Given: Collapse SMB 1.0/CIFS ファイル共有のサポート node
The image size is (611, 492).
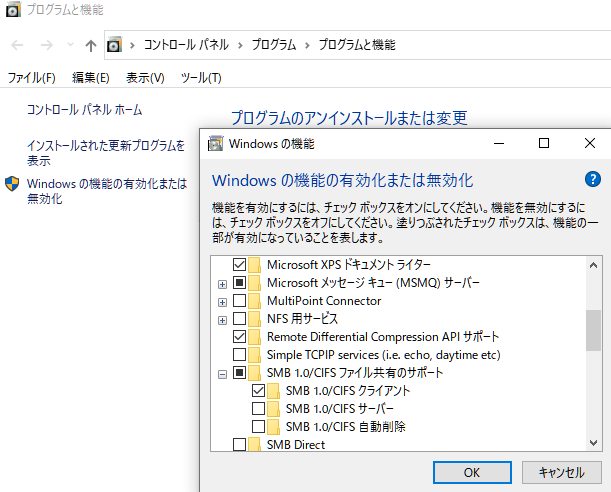Looking at the screenshot, I should click(x=223, y=374).
